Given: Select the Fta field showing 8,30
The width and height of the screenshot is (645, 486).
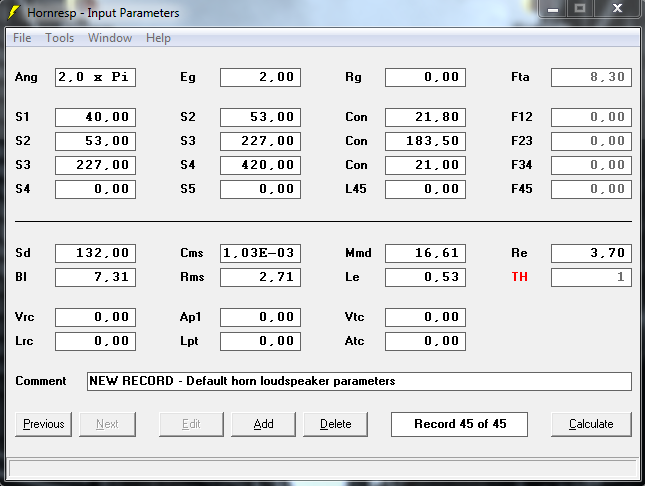Looking at the screenshot, I should [592, 77].
